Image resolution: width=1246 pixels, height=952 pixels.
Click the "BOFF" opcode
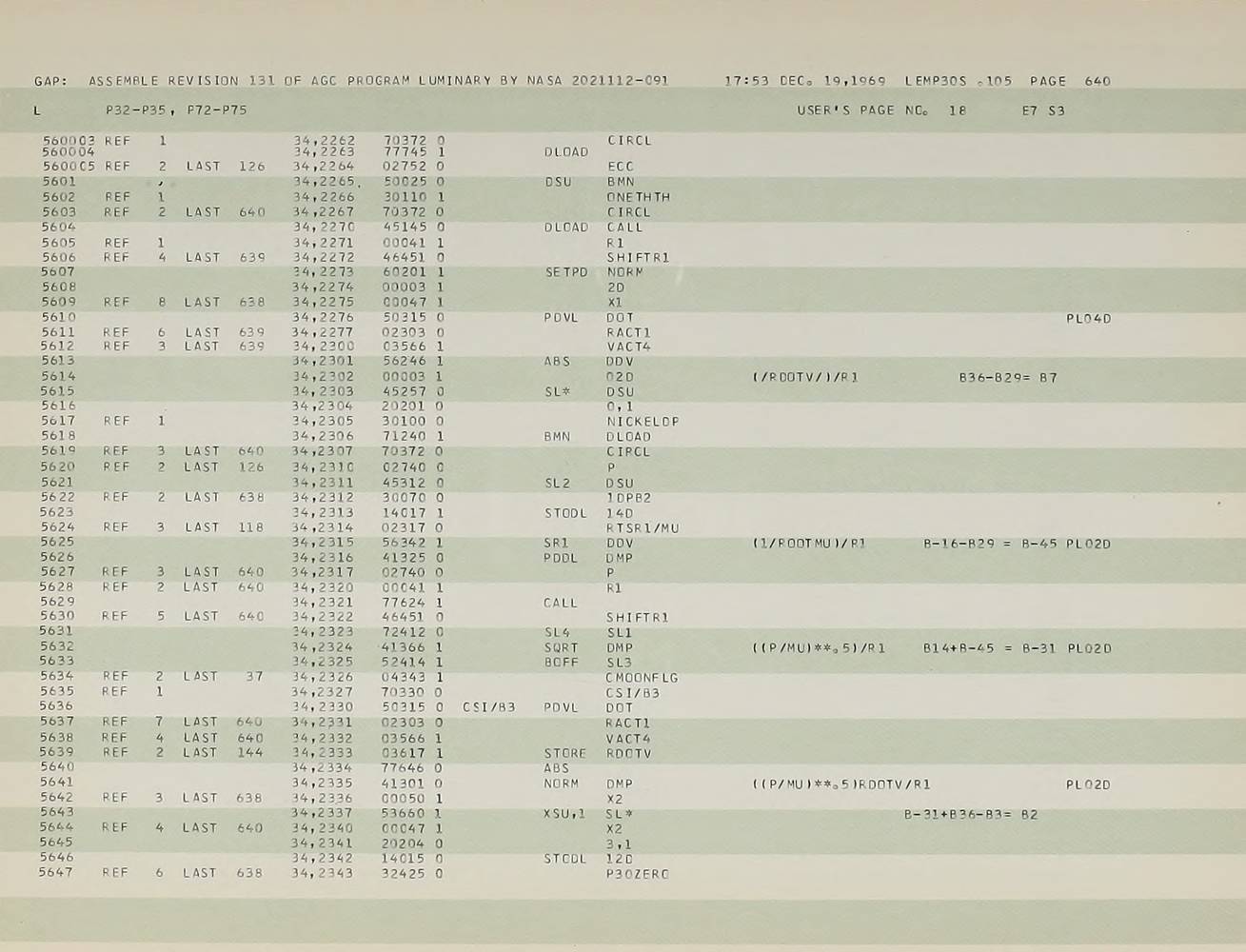[x=561, y=663]
